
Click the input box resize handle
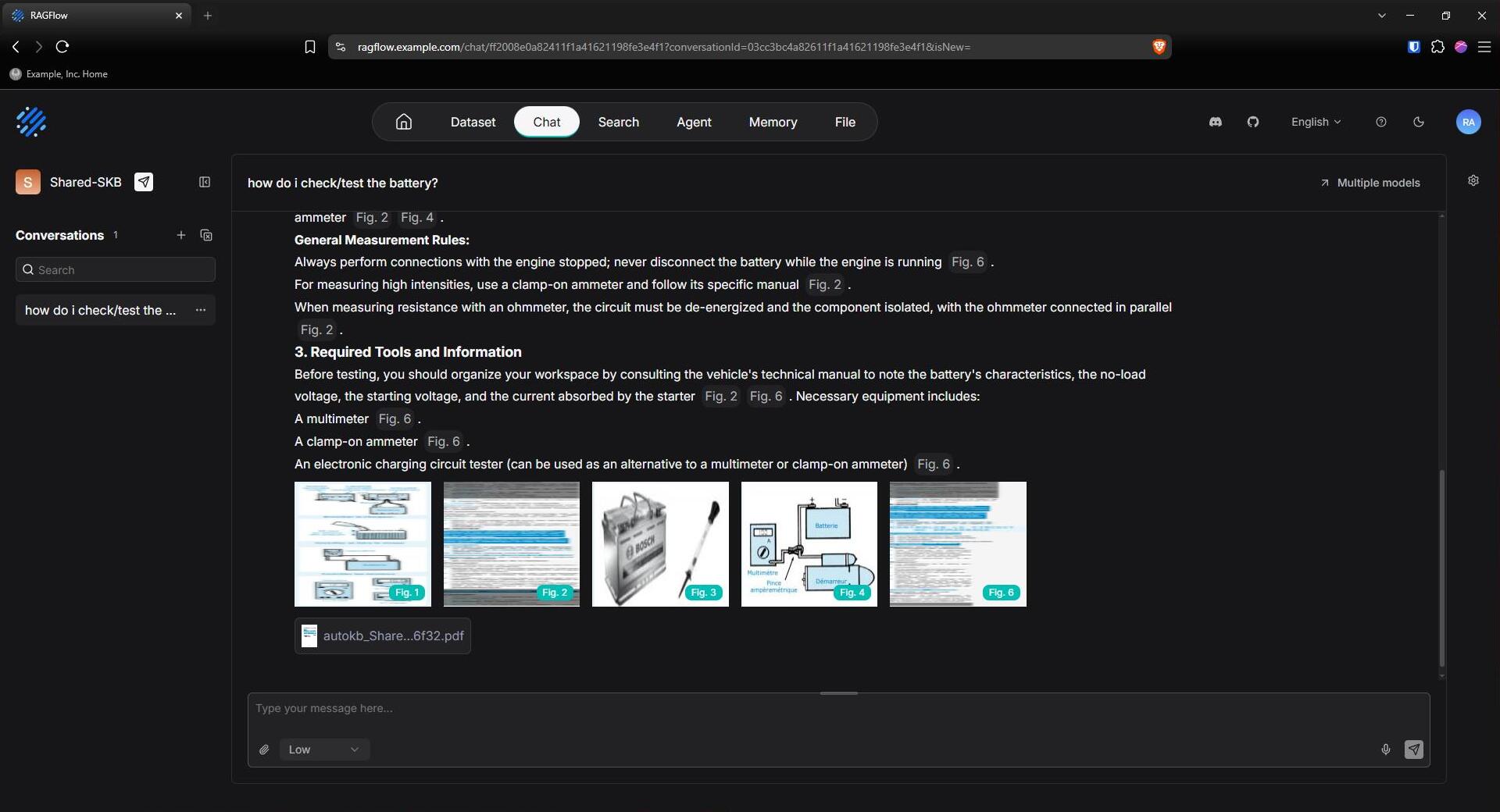(x=839, y=693)
